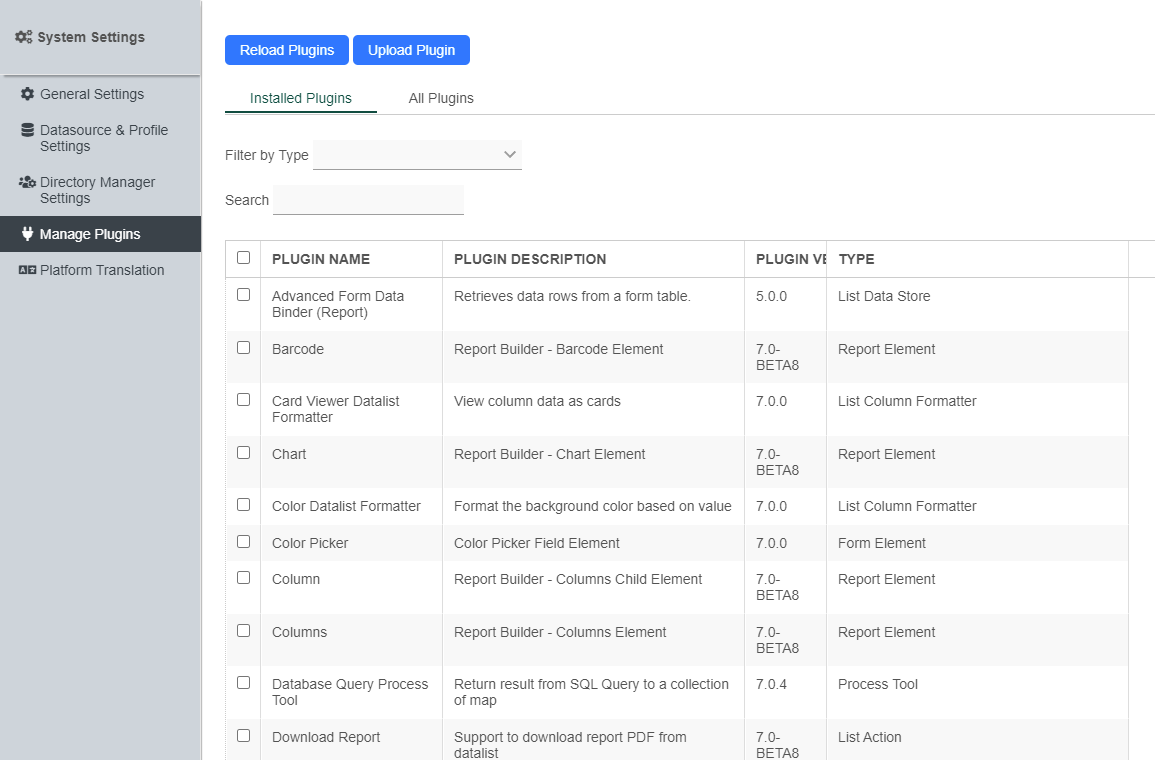Sort by the Plugin Name column header
The width and height of the screenshot is (1155, 760).
coord(321,259)
